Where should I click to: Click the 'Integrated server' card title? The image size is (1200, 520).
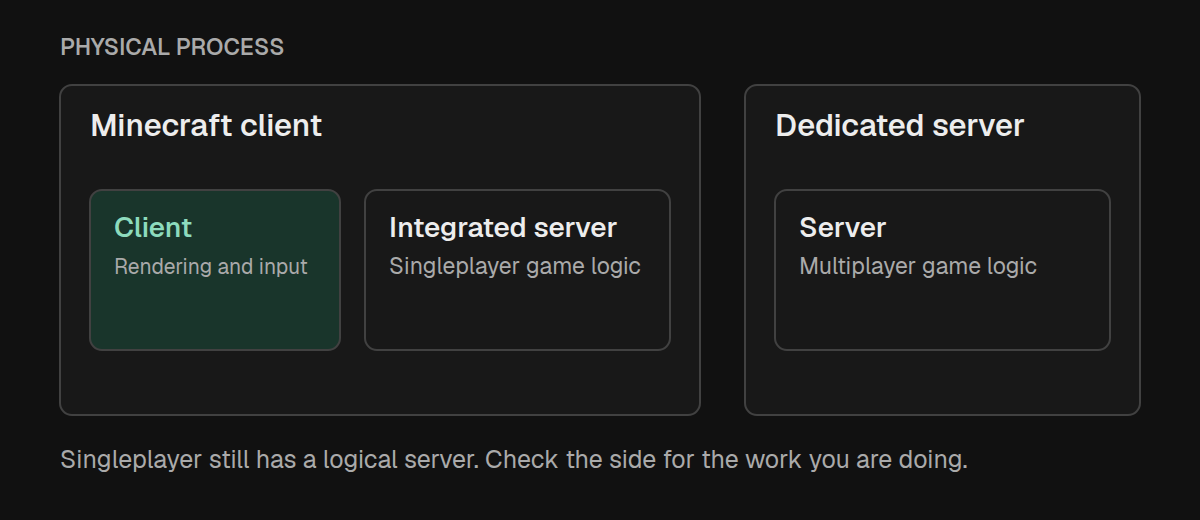click(503, 228)
